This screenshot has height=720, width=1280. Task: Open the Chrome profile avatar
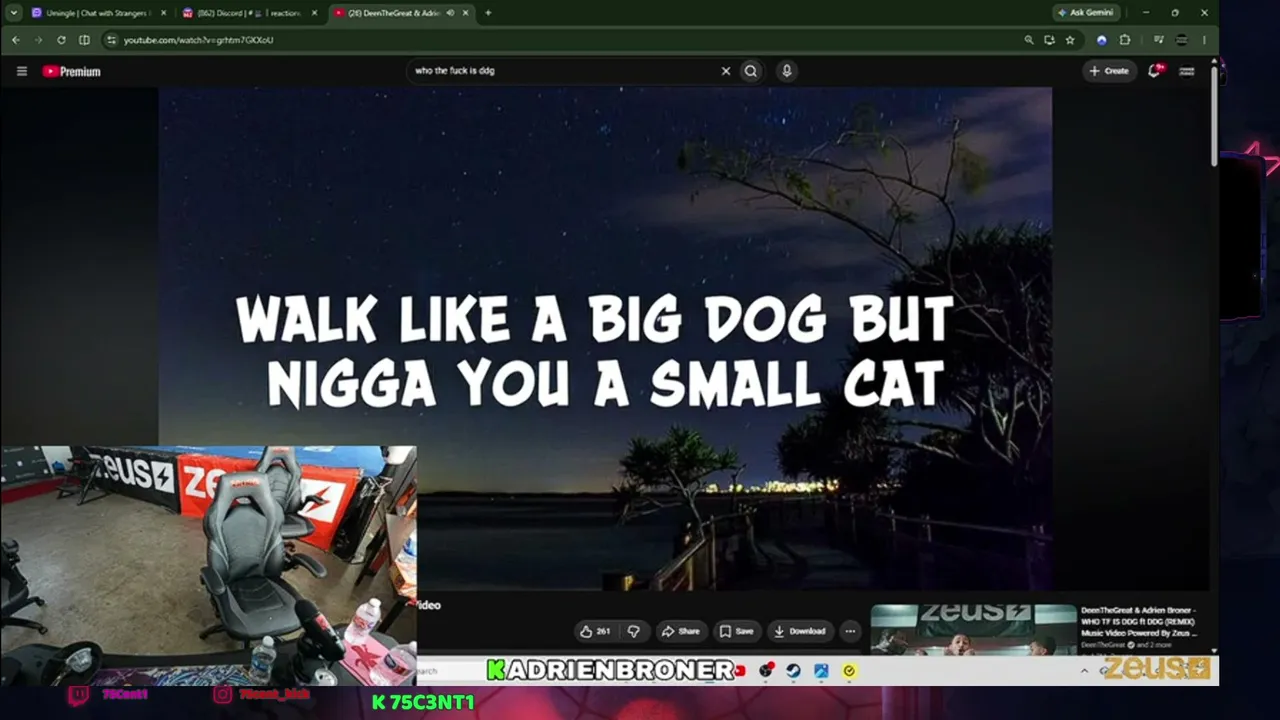coord(1181,40)
